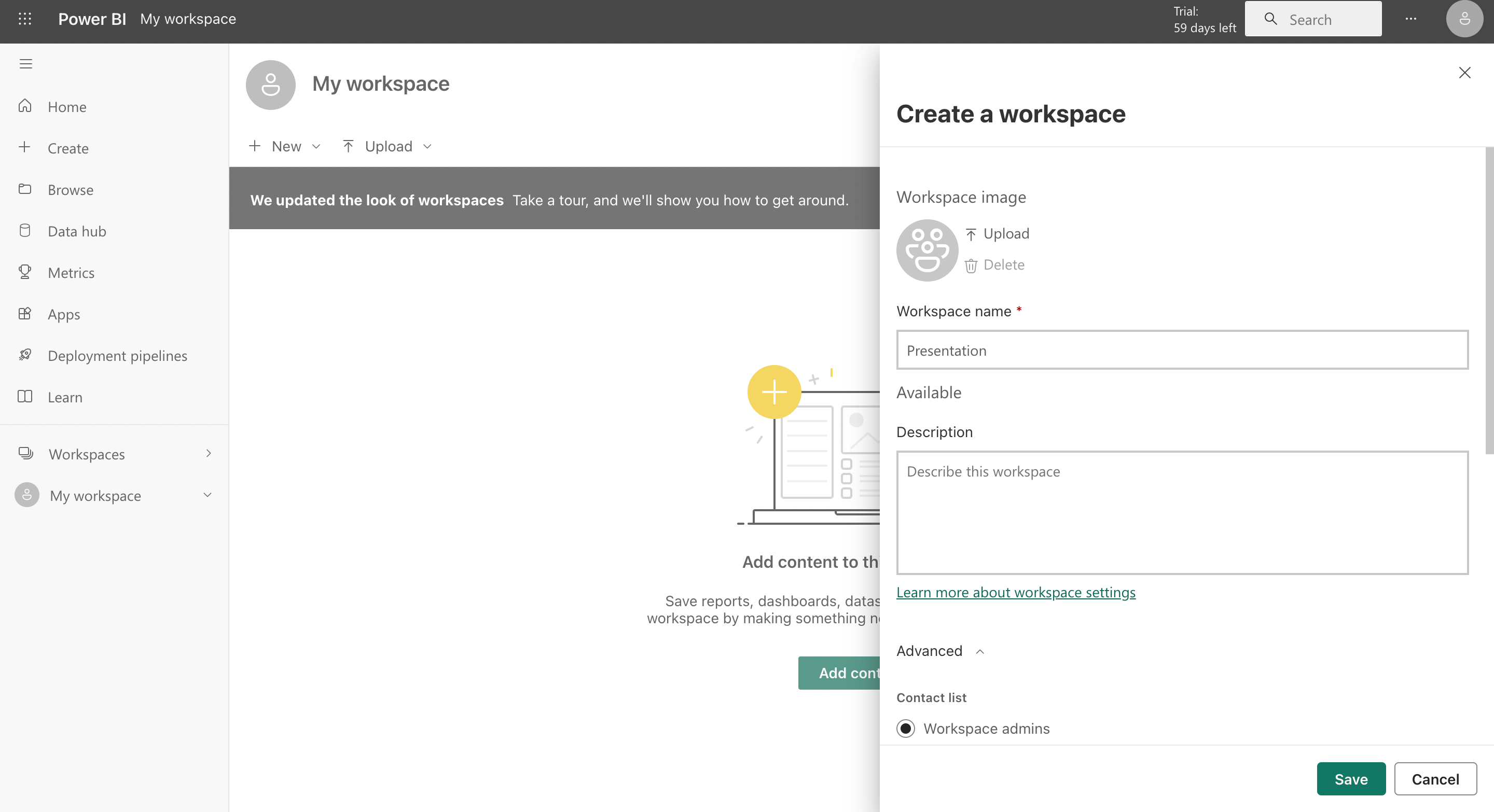The image size is (1494, 812).
Task: Open Data hub from sidebar
Action: 77,231
